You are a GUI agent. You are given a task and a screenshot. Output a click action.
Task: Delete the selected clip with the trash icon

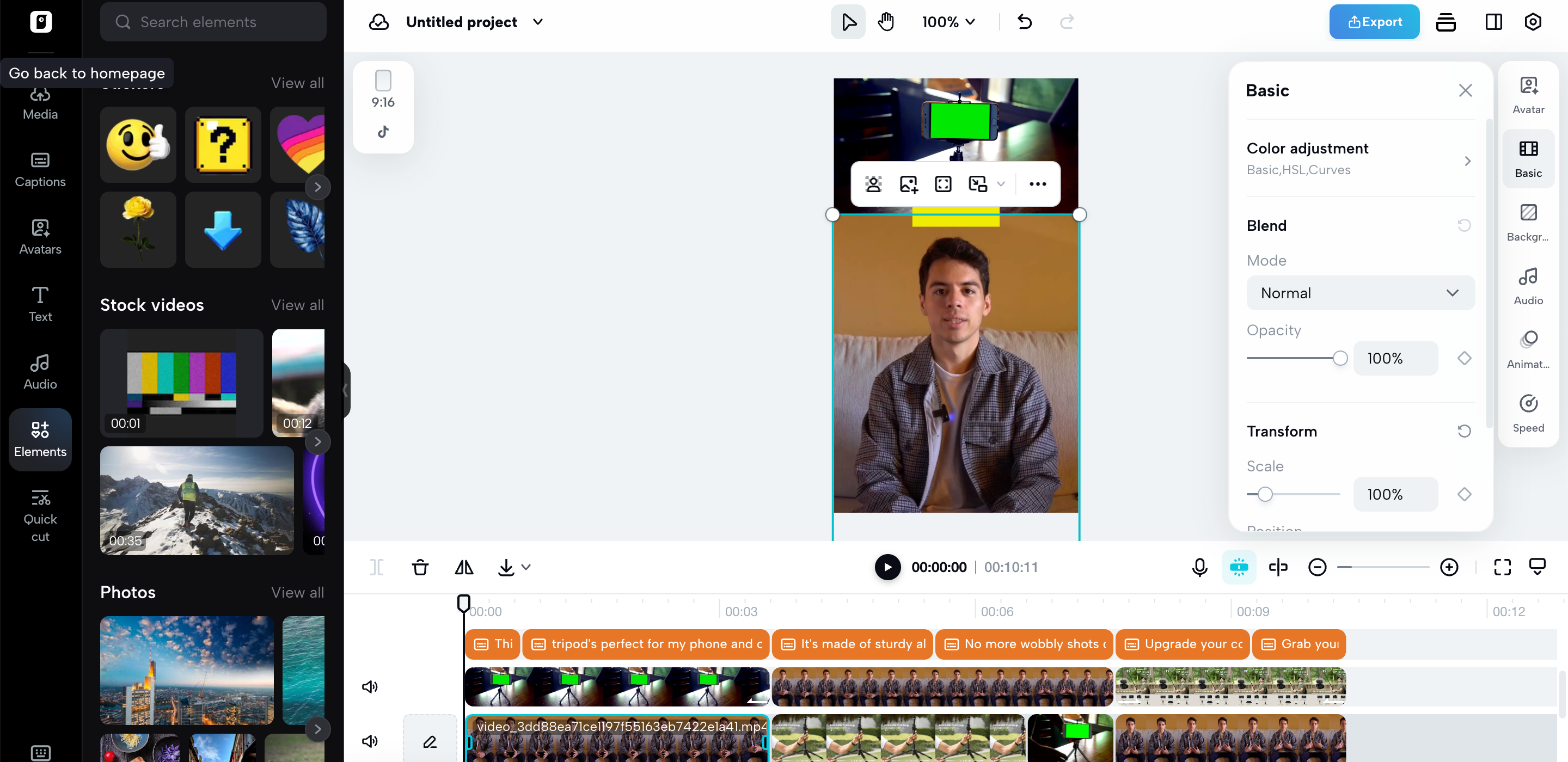tap(420, 567)
